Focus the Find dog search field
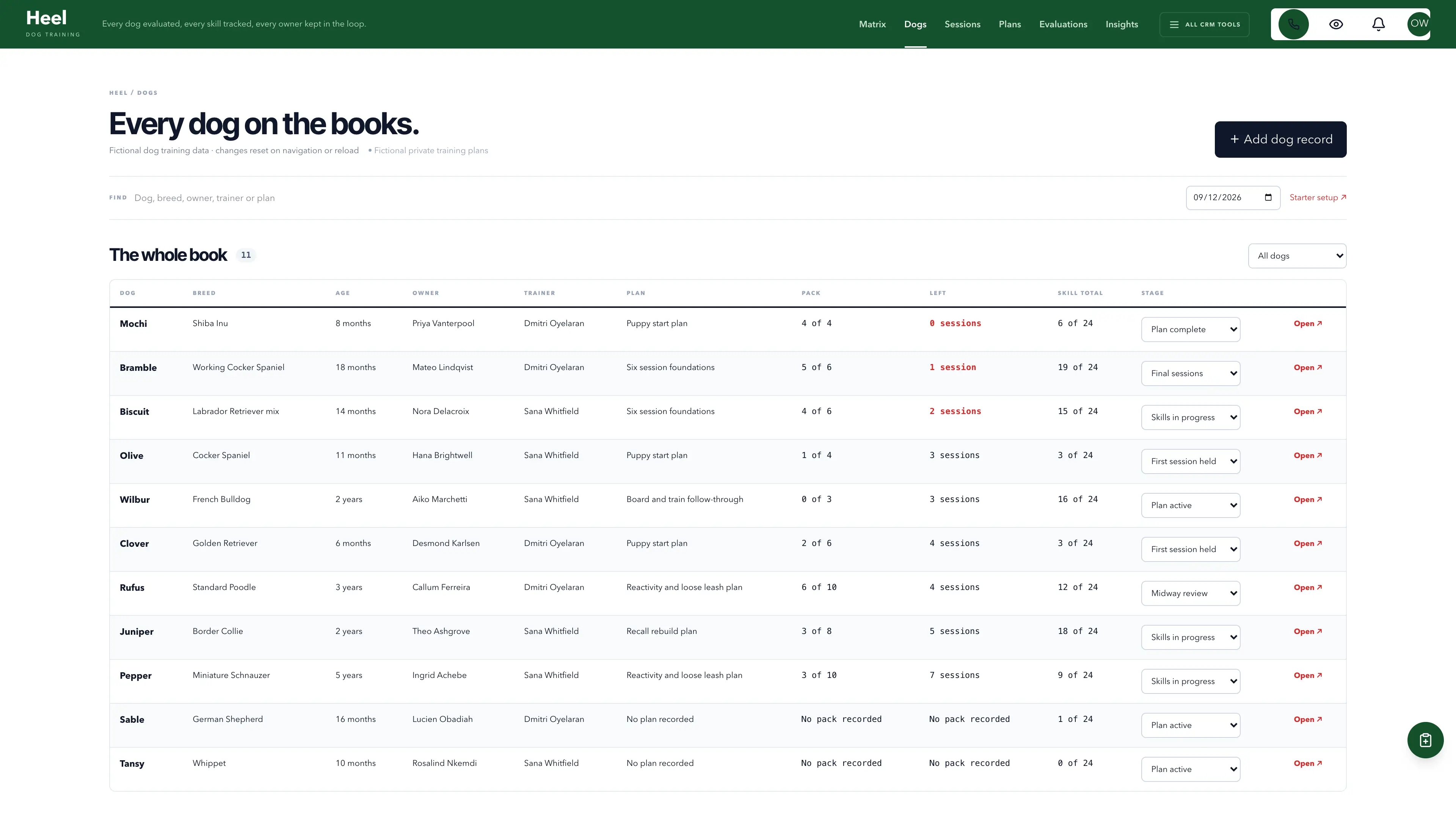Screen dimensions: 1456x819 click(x=656, y=198)
